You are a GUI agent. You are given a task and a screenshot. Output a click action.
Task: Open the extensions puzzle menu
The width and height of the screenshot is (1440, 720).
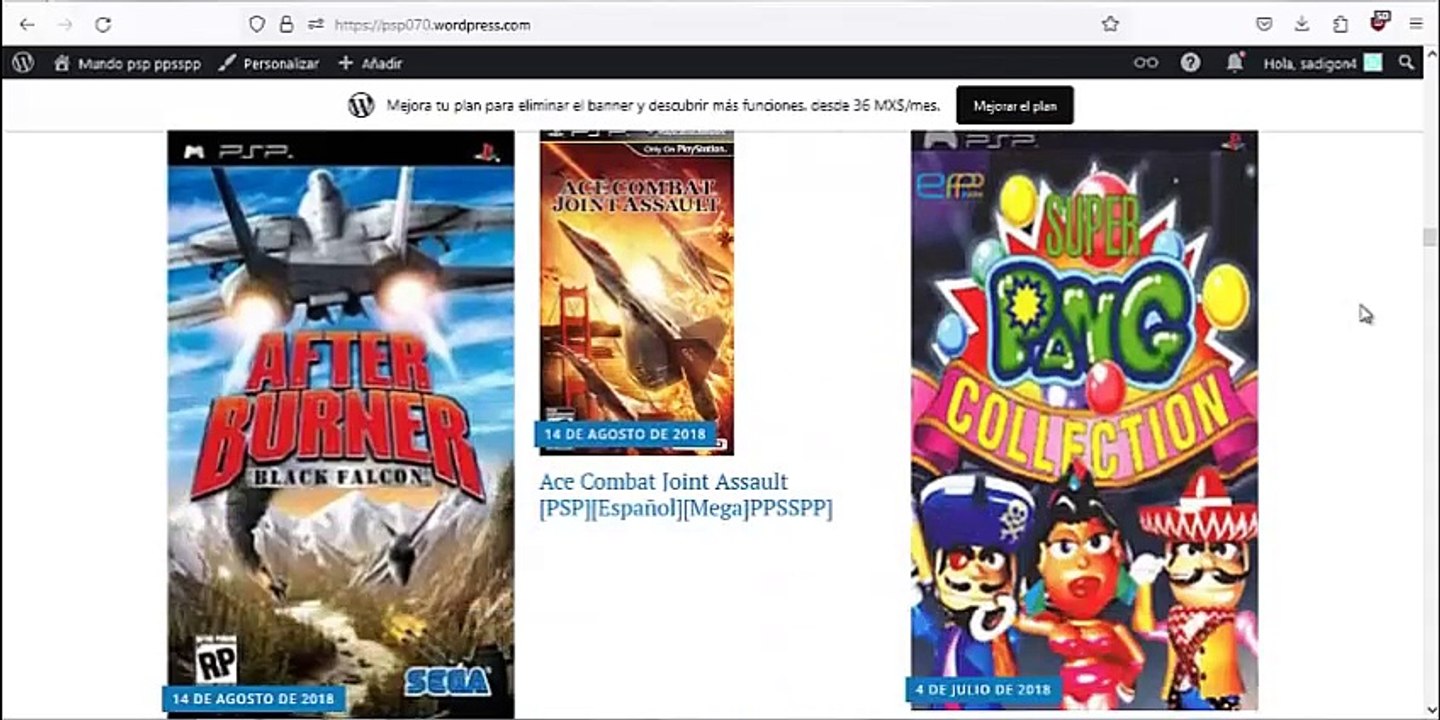[x=1341, y=25]
